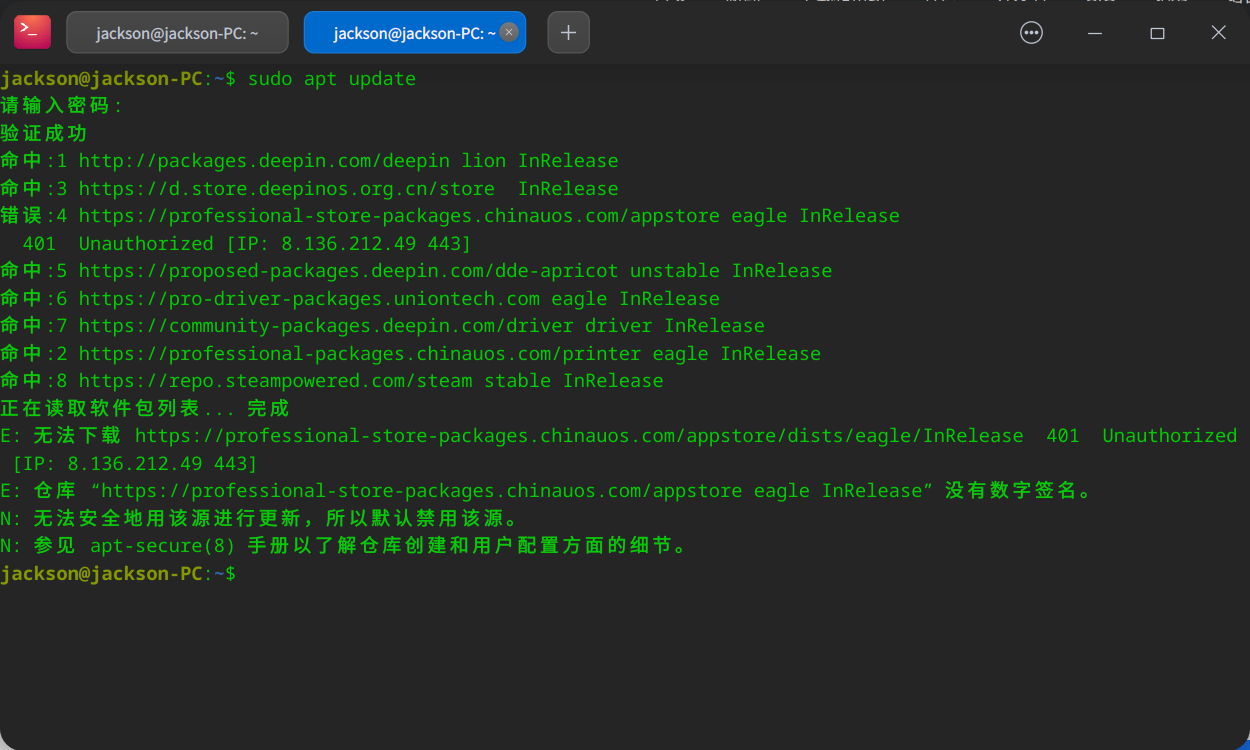Click the red terminal app icon
The image size is (1250, 750).
pyautogui.click(x=31, y=31)
